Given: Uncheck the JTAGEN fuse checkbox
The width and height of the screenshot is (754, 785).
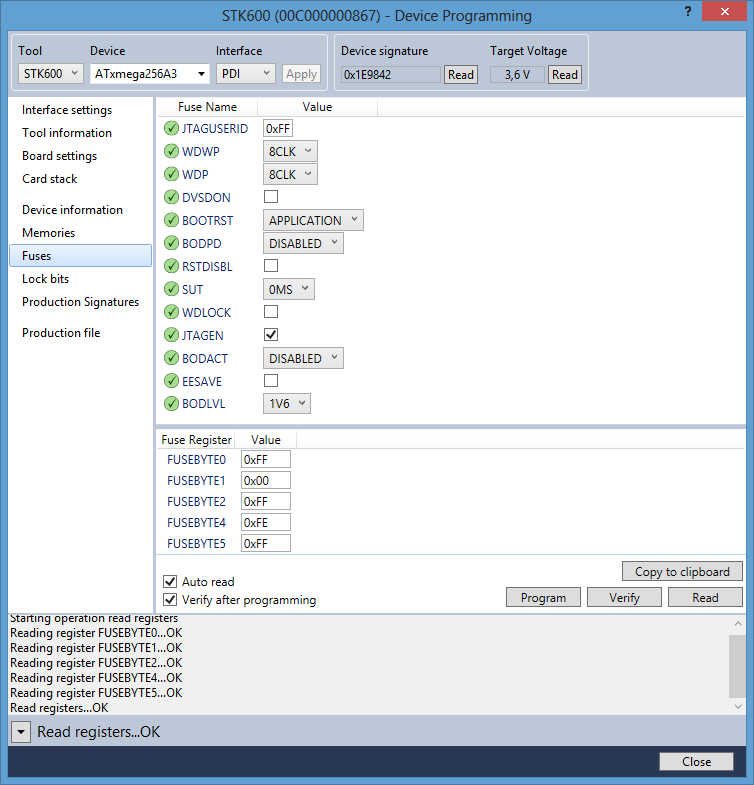Looking at the screenshot, I should (271, 334).
